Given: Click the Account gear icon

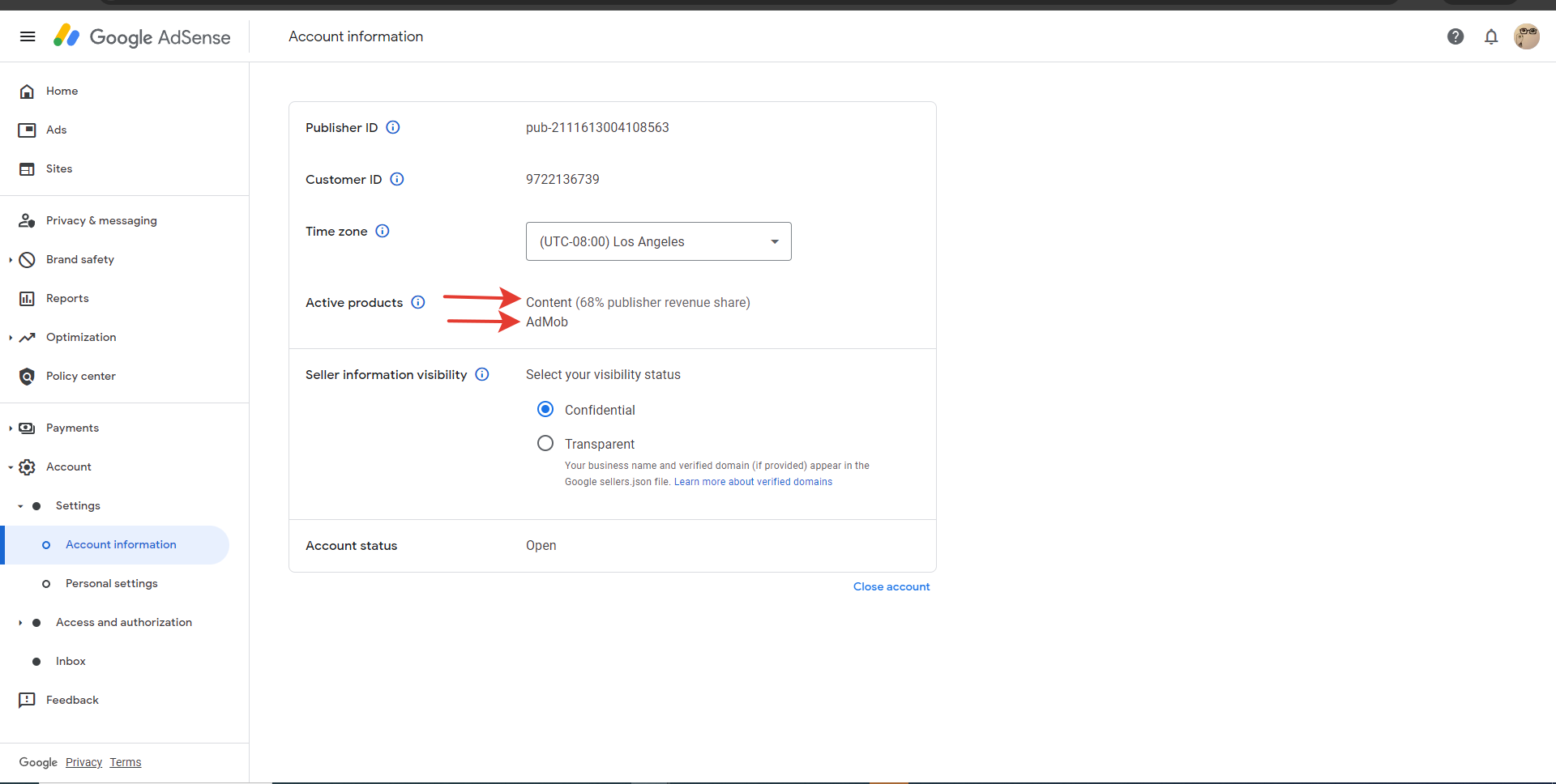Looking at the screenshot, I should (27, 467).
